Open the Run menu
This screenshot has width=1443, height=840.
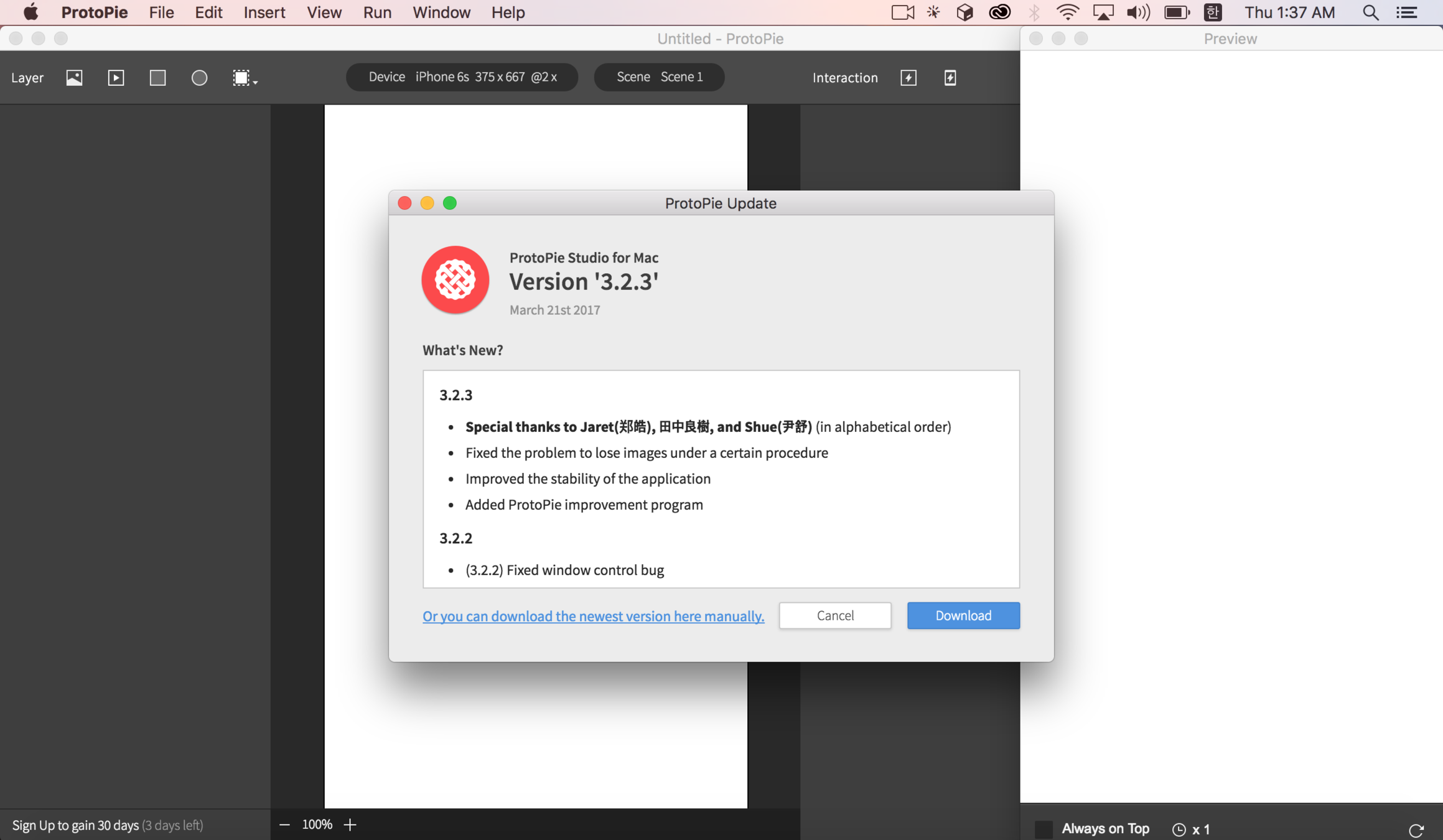(x=377, y=12)
